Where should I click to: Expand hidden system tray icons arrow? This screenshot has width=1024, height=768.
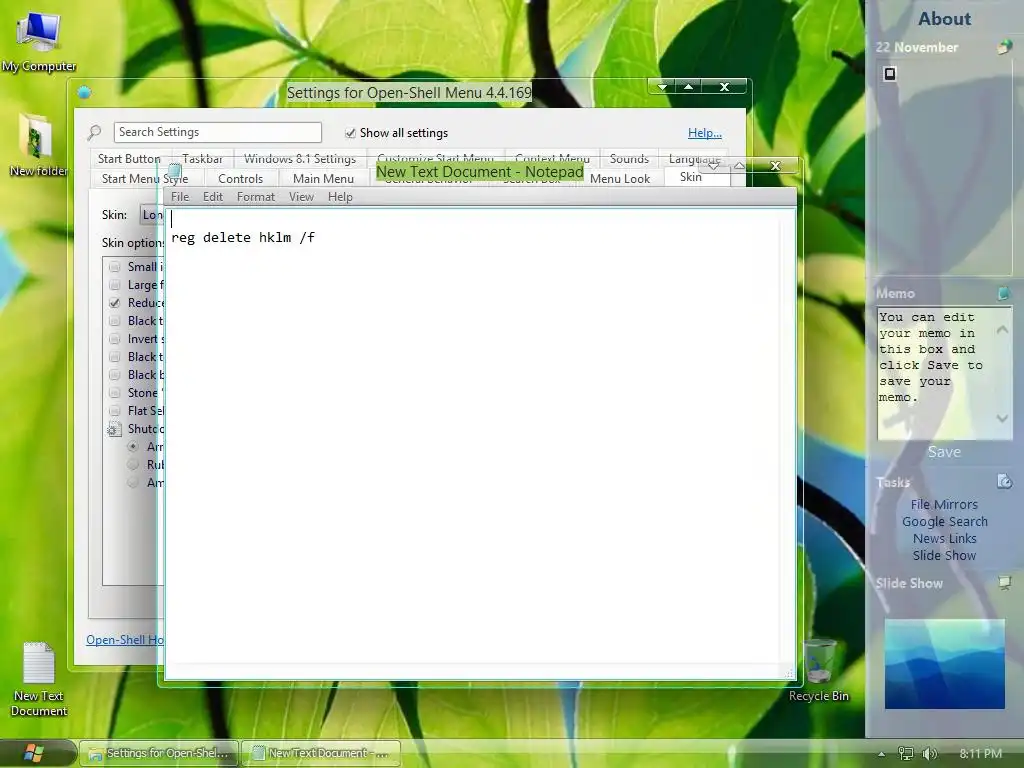882,754
